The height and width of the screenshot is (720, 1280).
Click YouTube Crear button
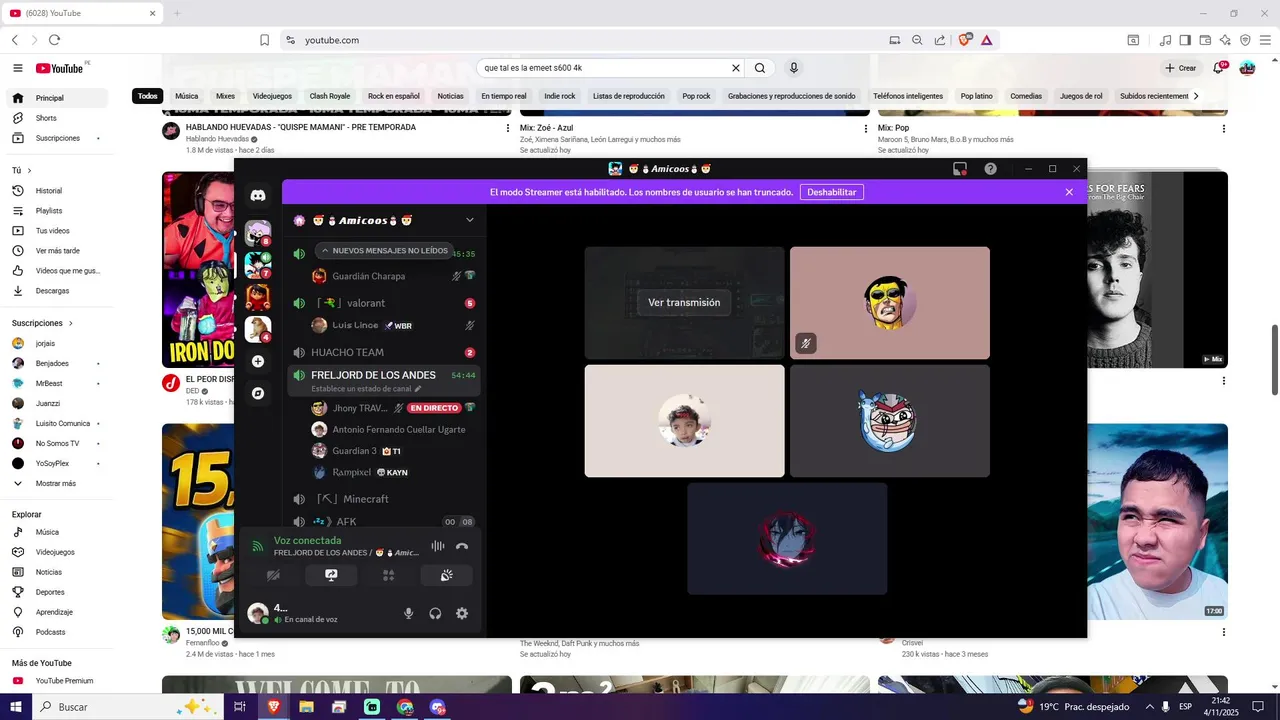coord(1181,68)
